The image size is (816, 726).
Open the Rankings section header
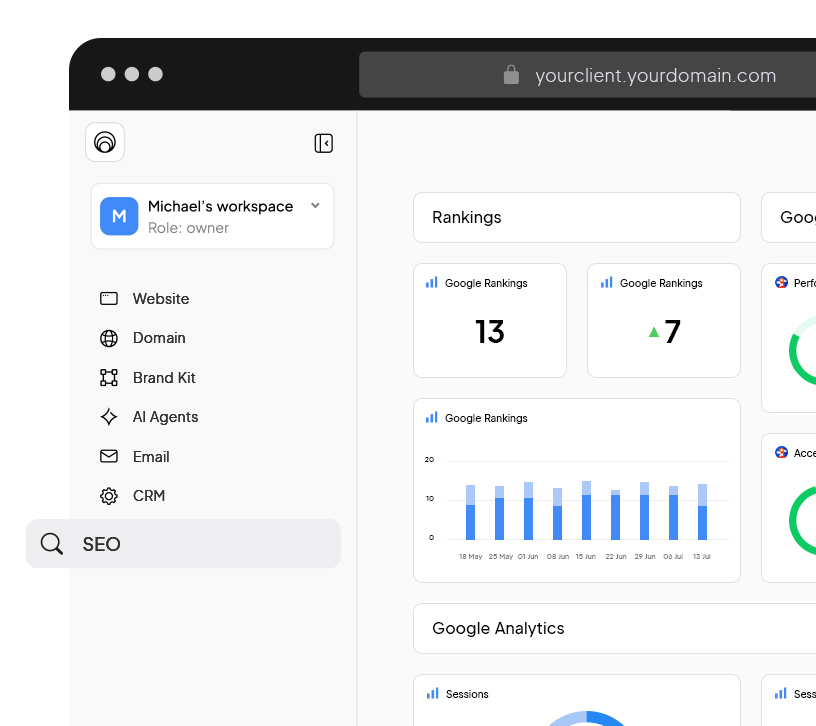tap(576, 217)
